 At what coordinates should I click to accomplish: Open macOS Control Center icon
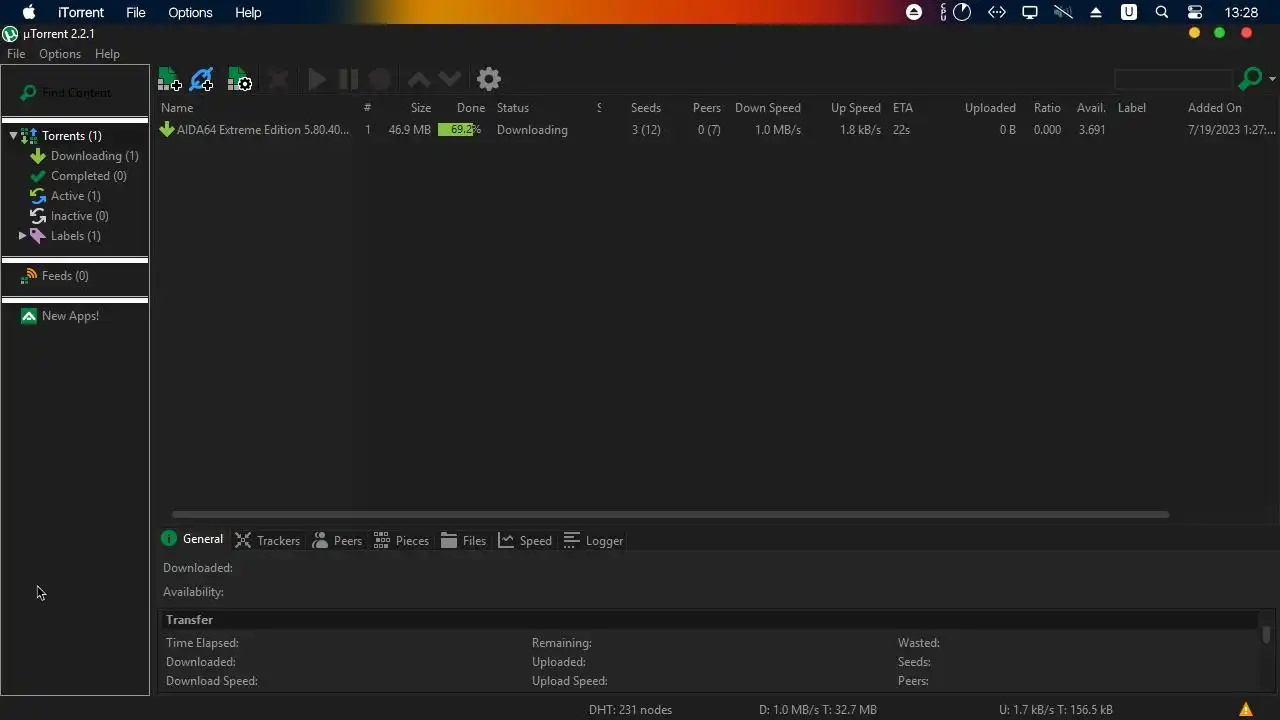(1195, 12)
